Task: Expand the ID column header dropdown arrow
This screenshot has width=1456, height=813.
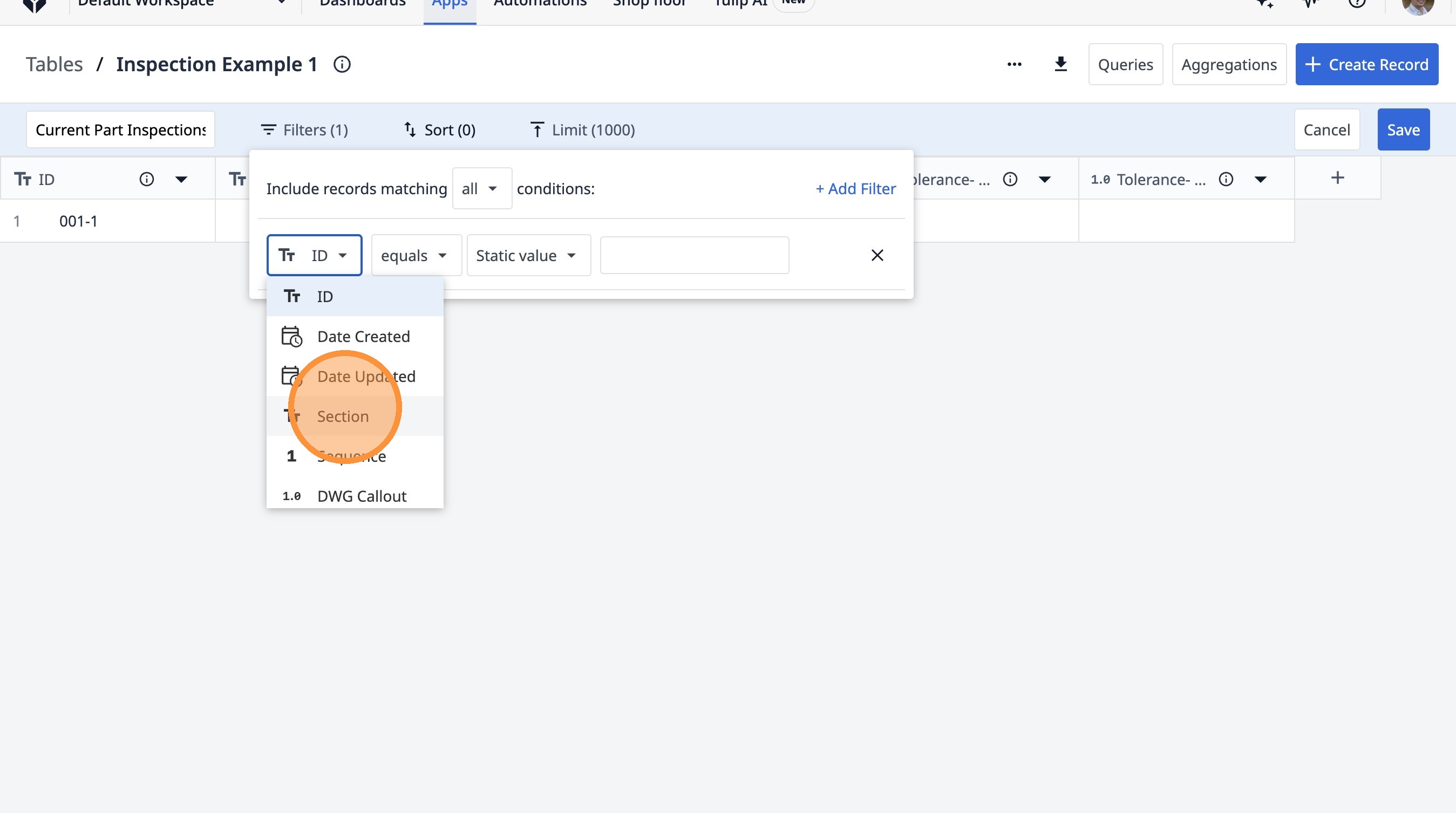Action: 181,180
